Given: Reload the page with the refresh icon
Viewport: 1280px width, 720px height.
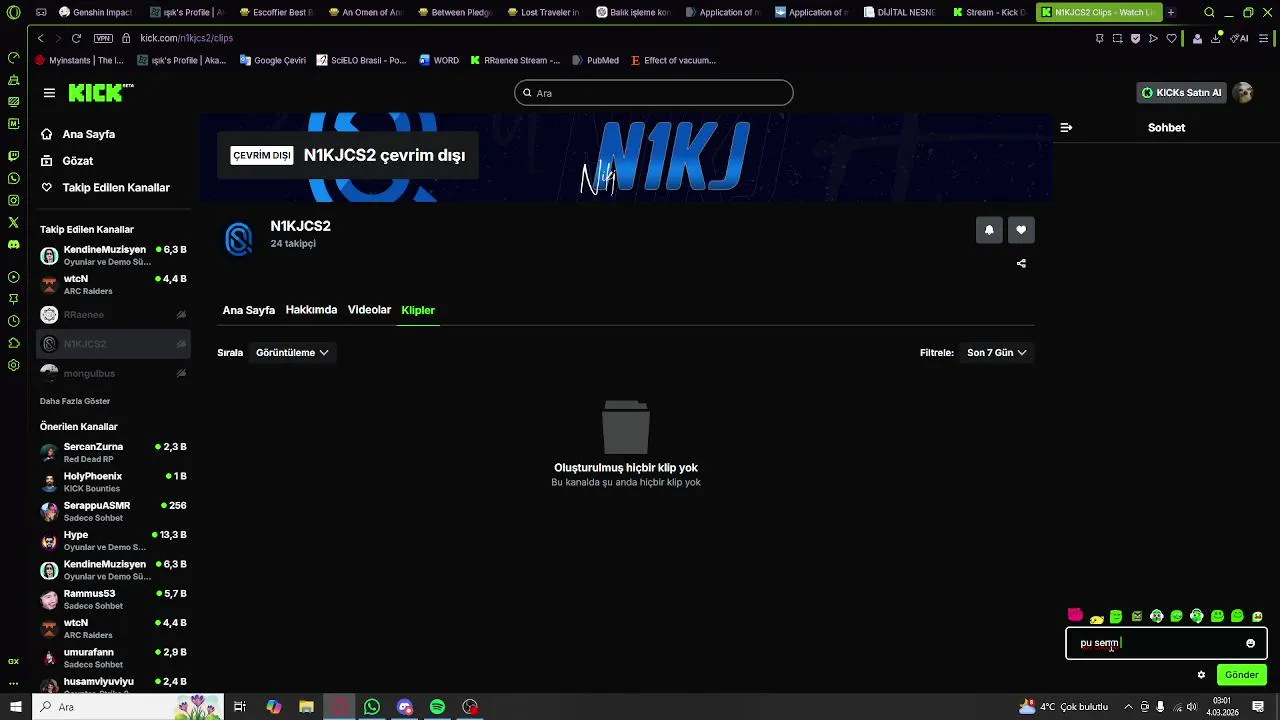Looking at the screenshot, I should [x=76, y=38].
